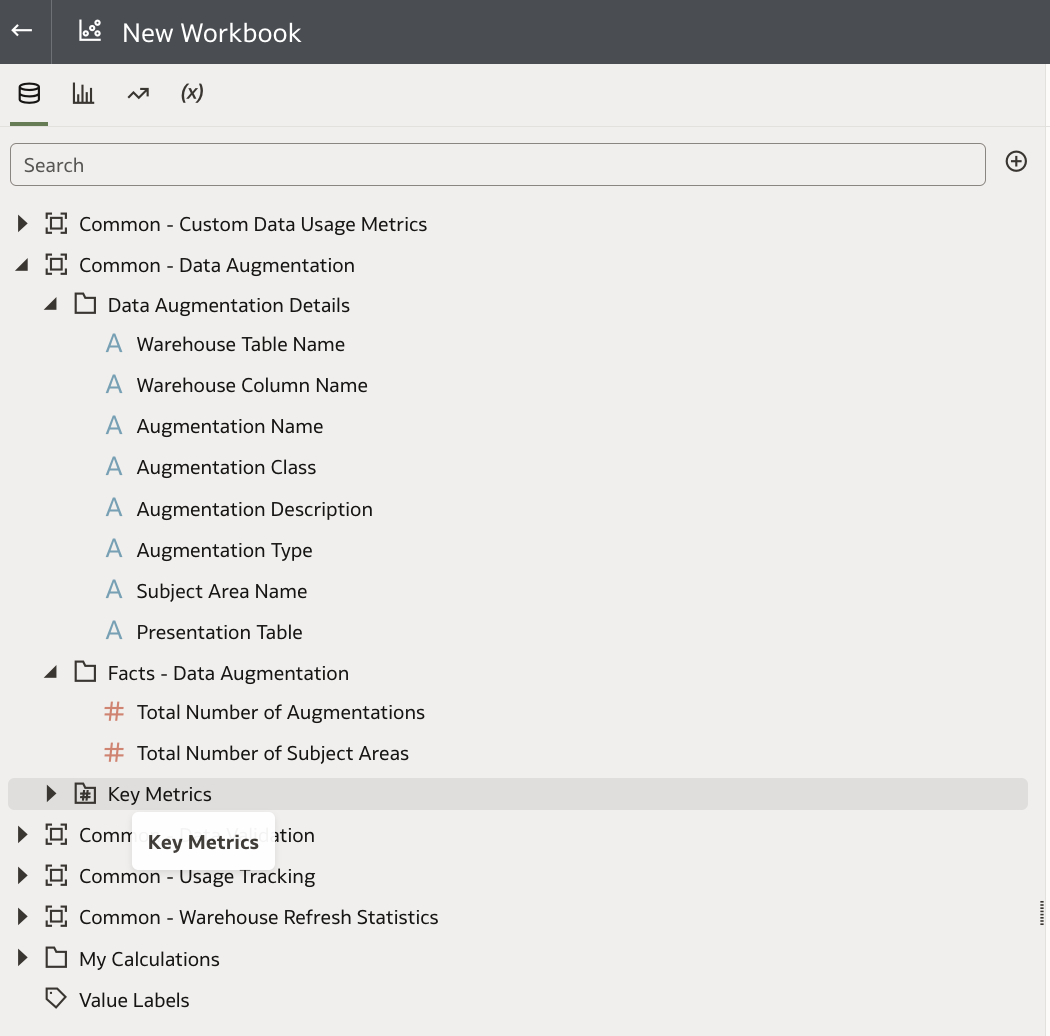Click the add data plus icon
Viewport: 1050px width, 1036px height.
tap(1016, 162)
